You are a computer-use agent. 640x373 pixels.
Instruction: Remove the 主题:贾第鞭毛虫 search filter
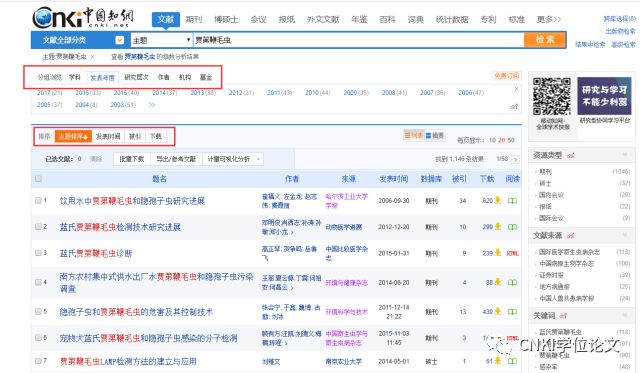point(93,57)
